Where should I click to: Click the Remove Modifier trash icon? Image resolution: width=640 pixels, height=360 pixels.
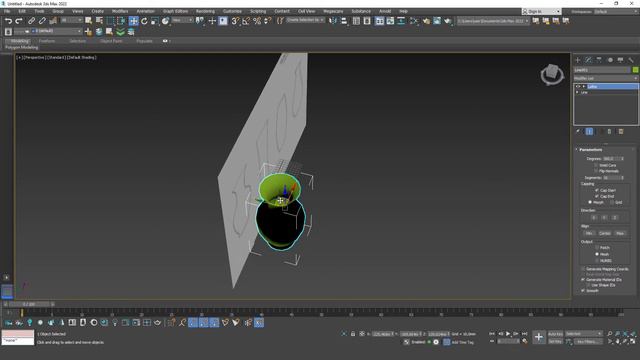(609, 131)
